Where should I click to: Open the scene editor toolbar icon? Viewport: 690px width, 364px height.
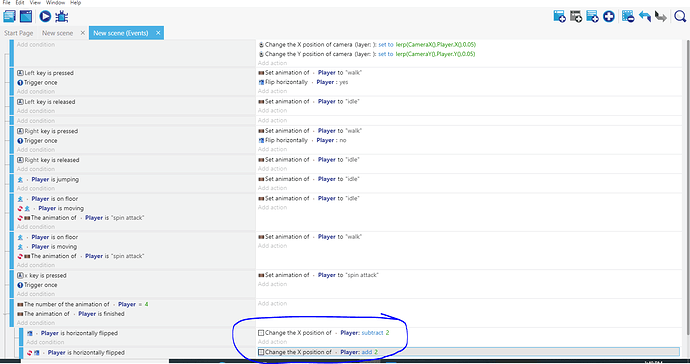pyautogui.click(x=26, y=16)
